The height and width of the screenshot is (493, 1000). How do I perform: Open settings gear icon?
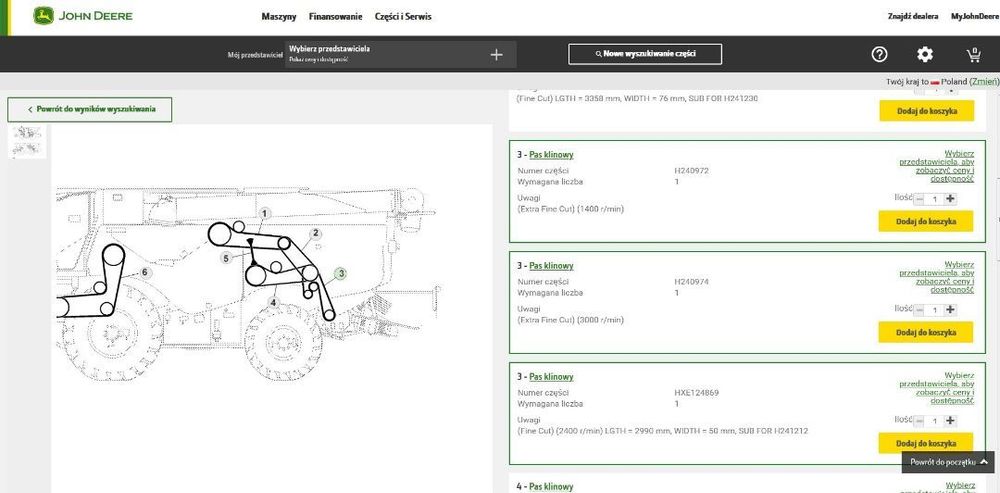(x=925, y=55)
